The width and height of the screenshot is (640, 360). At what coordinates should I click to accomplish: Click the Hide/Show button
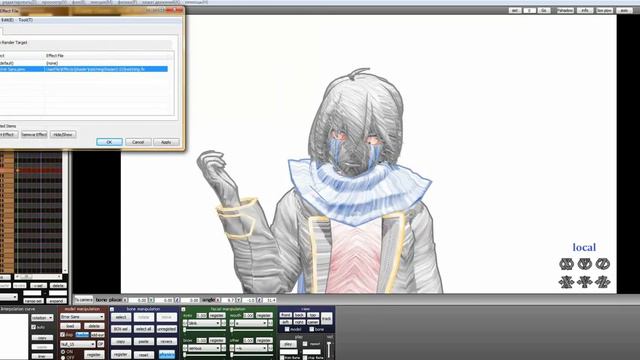pos(63,134)
